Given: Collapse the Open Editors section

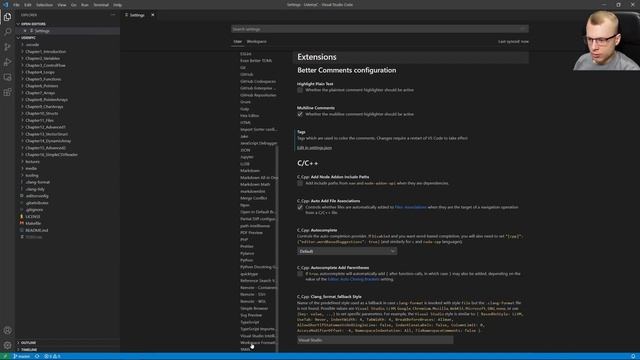Looking at the screenshot, I should point(33,24).
